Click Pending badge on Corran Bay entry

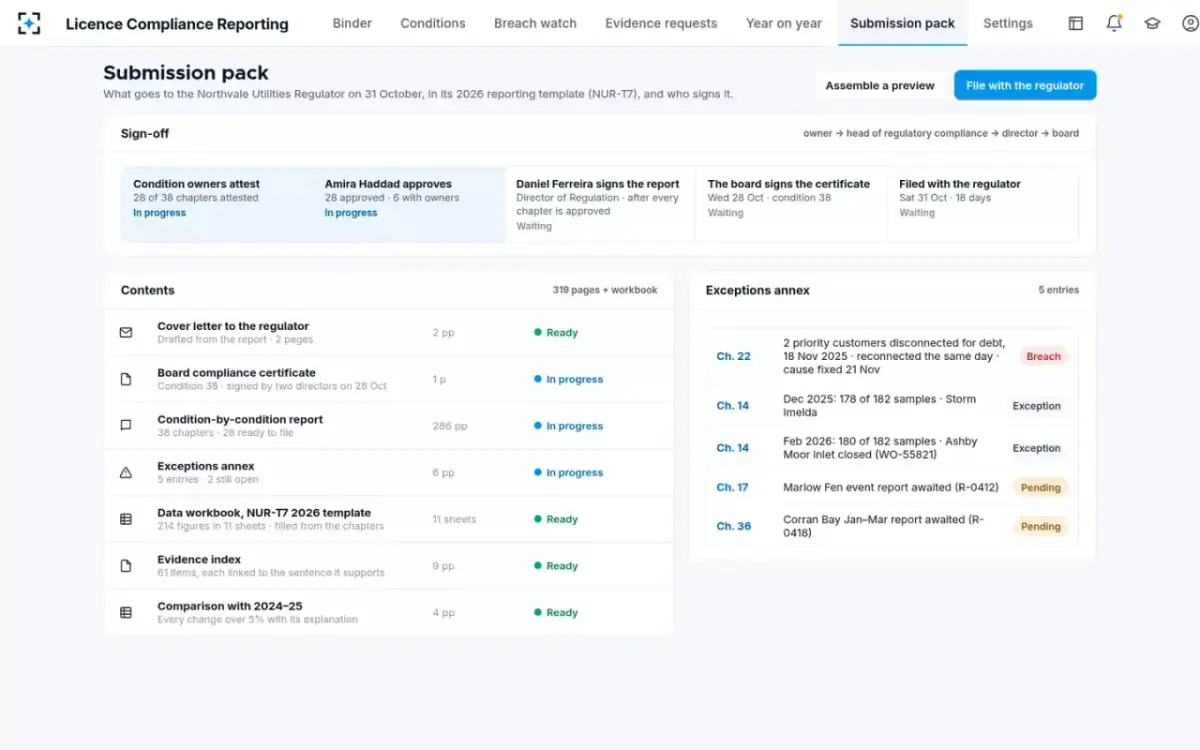point(1040,526)
